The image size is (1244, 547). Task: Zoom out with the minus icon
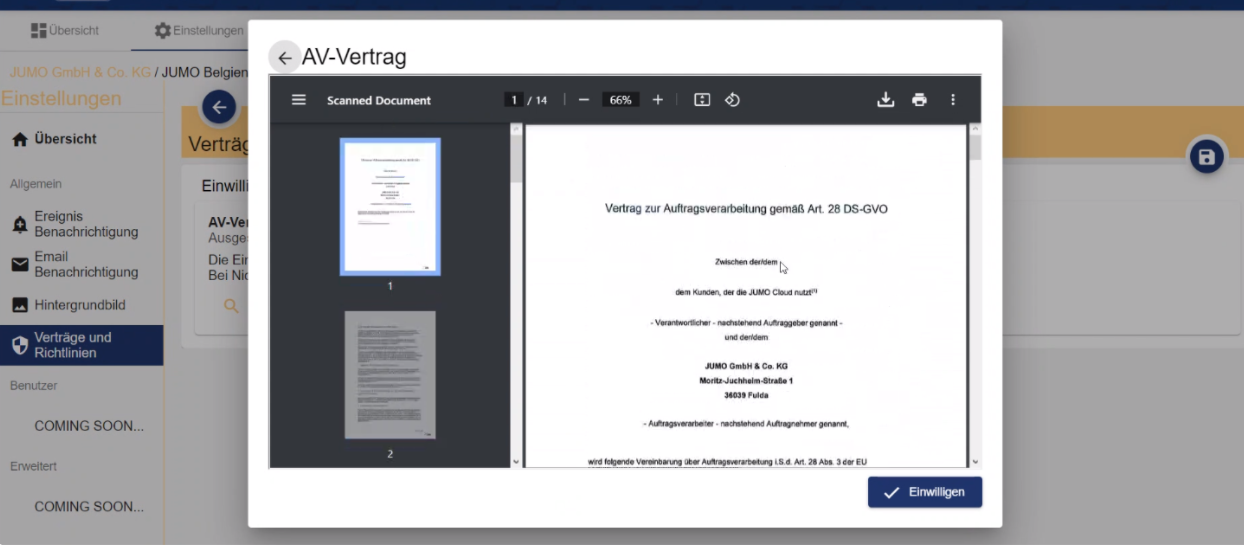pyautogui.click(x=583, y=100)
